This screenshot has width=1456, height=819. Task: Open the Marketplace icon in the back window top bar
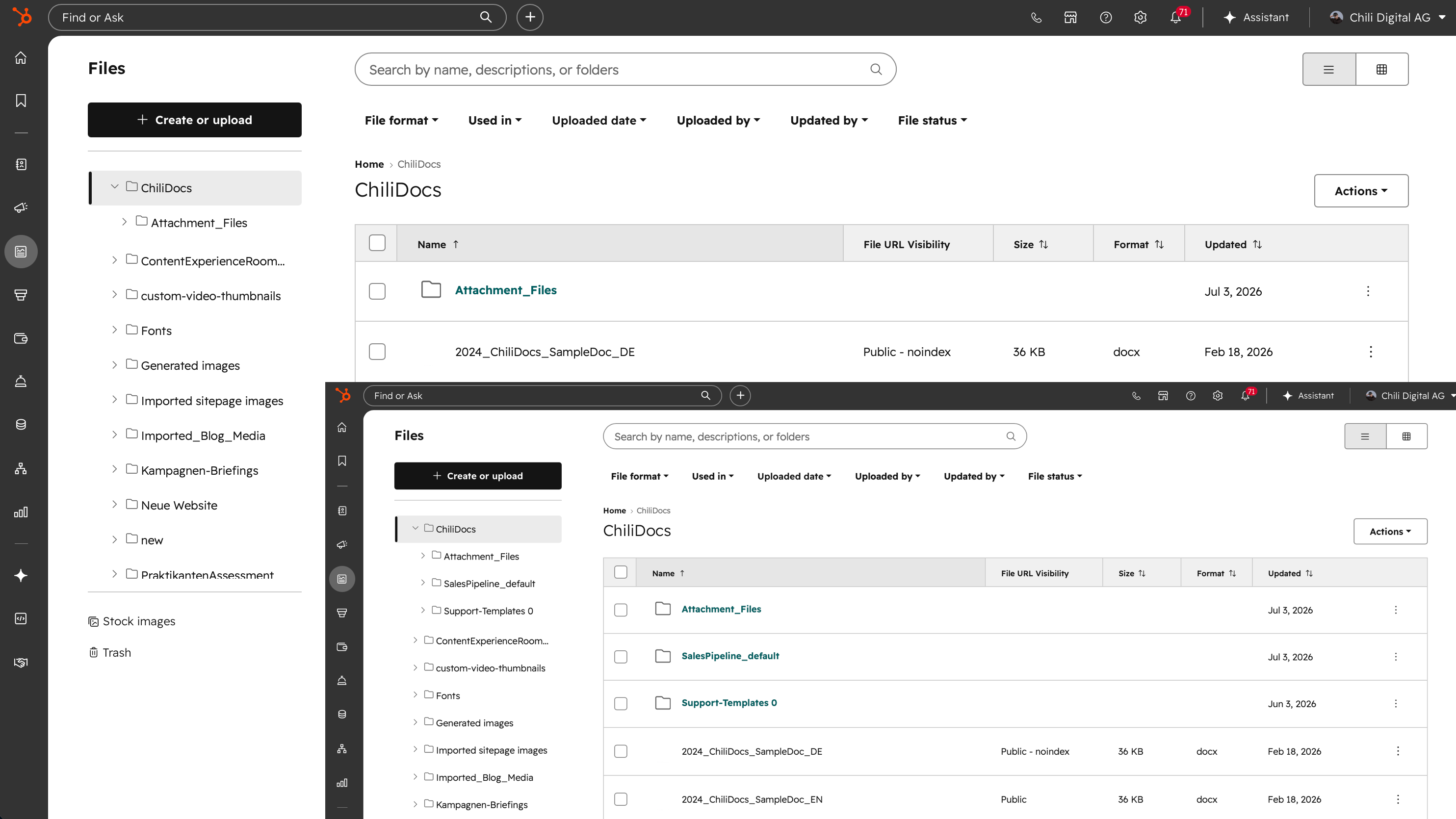[x=1070, y=18]
